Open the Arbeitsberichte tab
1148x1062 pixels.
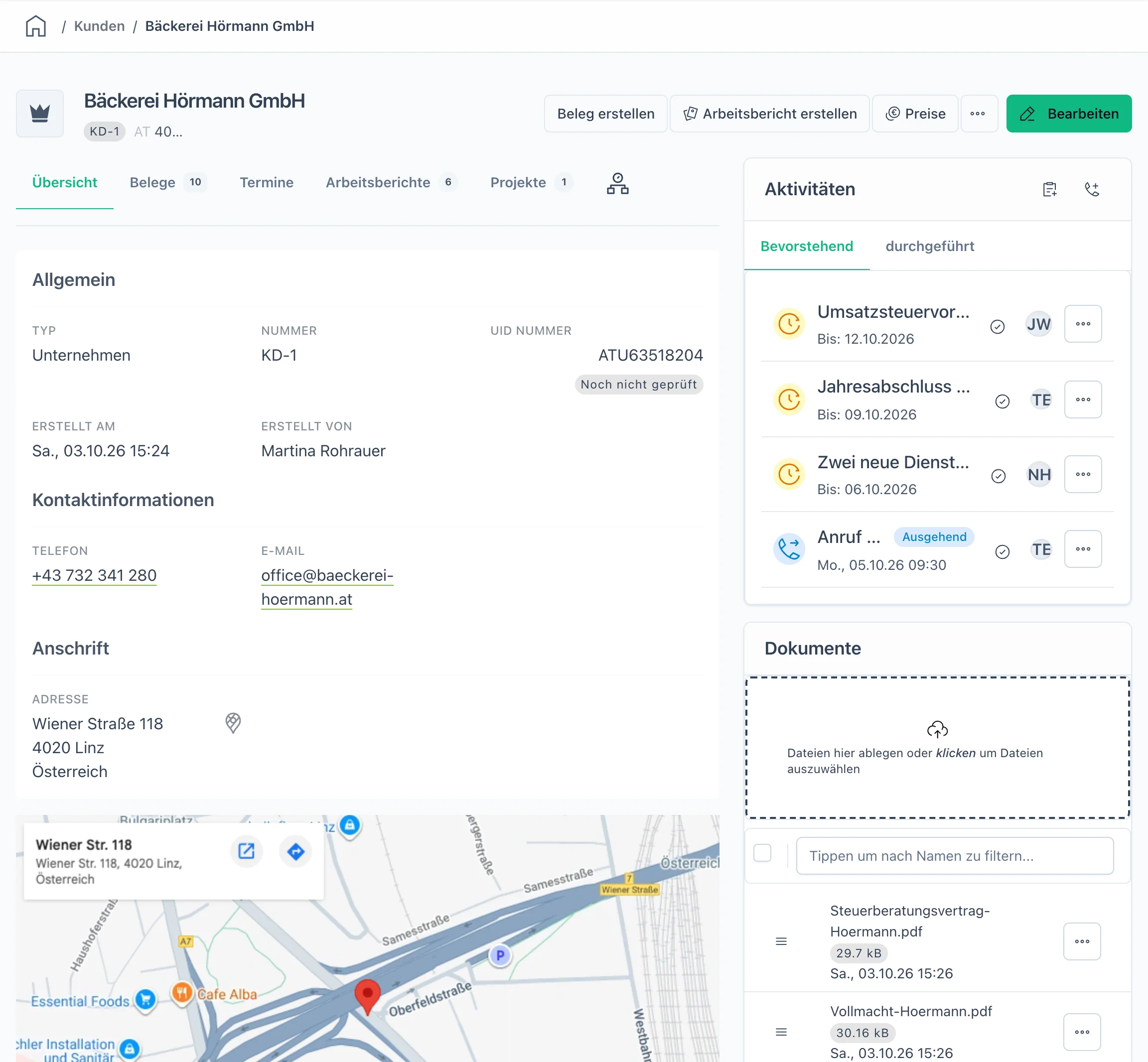click(x=391, y=183)
